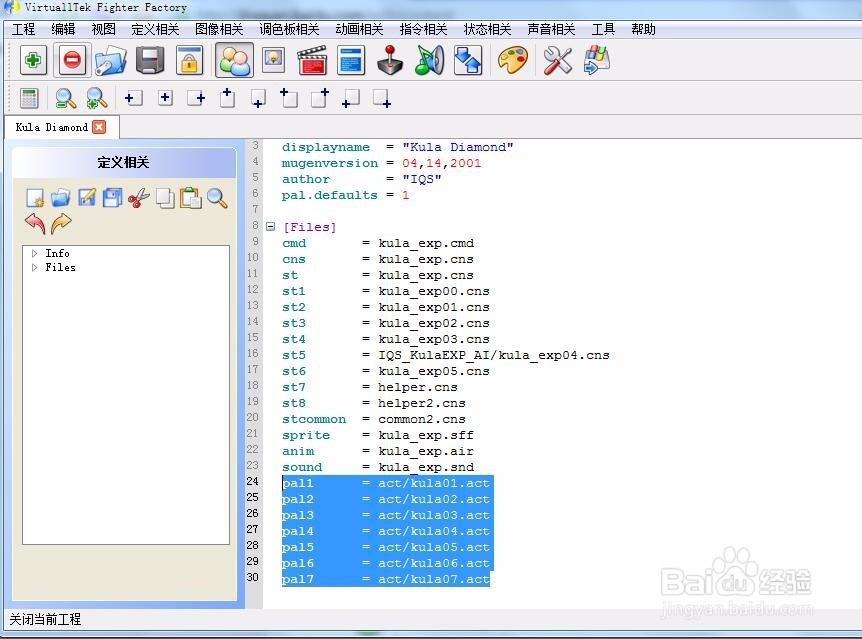Viewport: 862px width, 639px height.
Task: Open the 视图 menu
Action: pos(103,29)
